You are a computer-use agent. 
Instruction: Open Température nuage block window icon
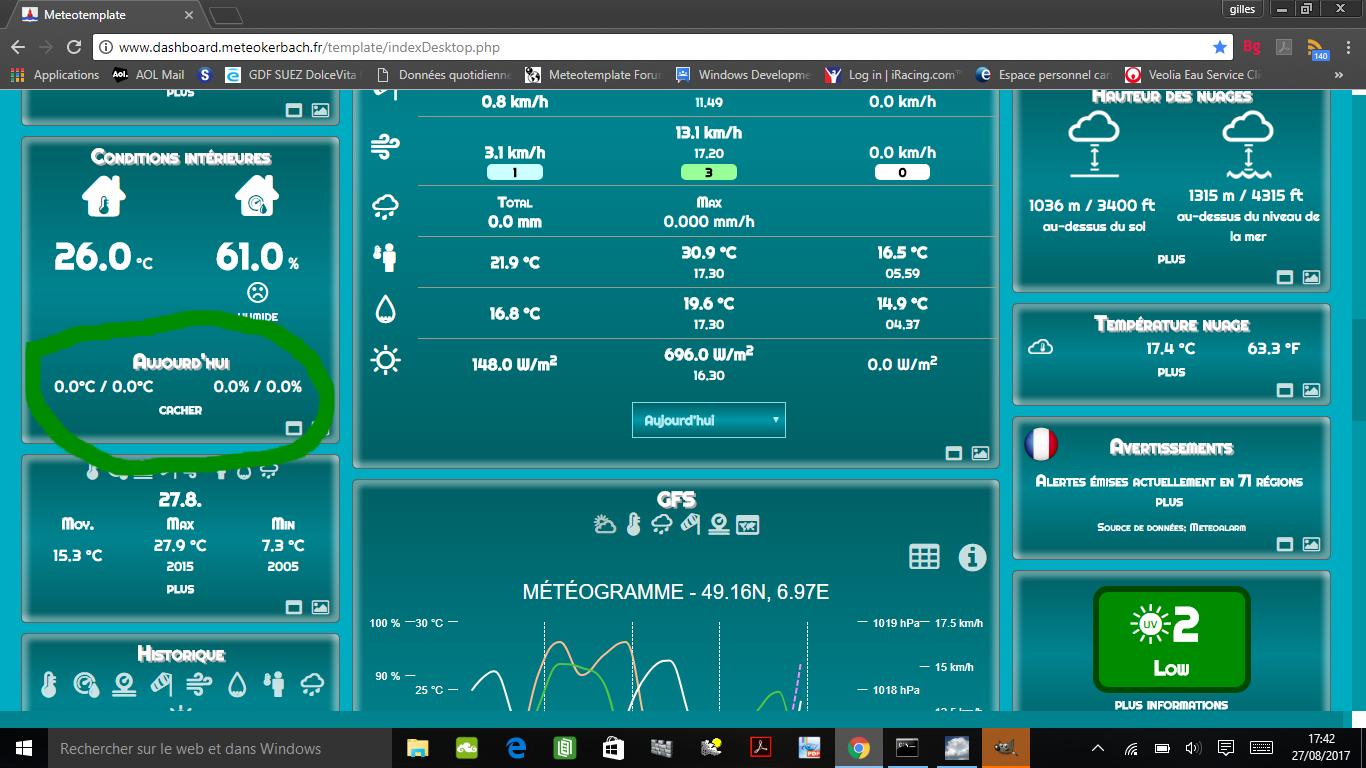click(1285, 391)
